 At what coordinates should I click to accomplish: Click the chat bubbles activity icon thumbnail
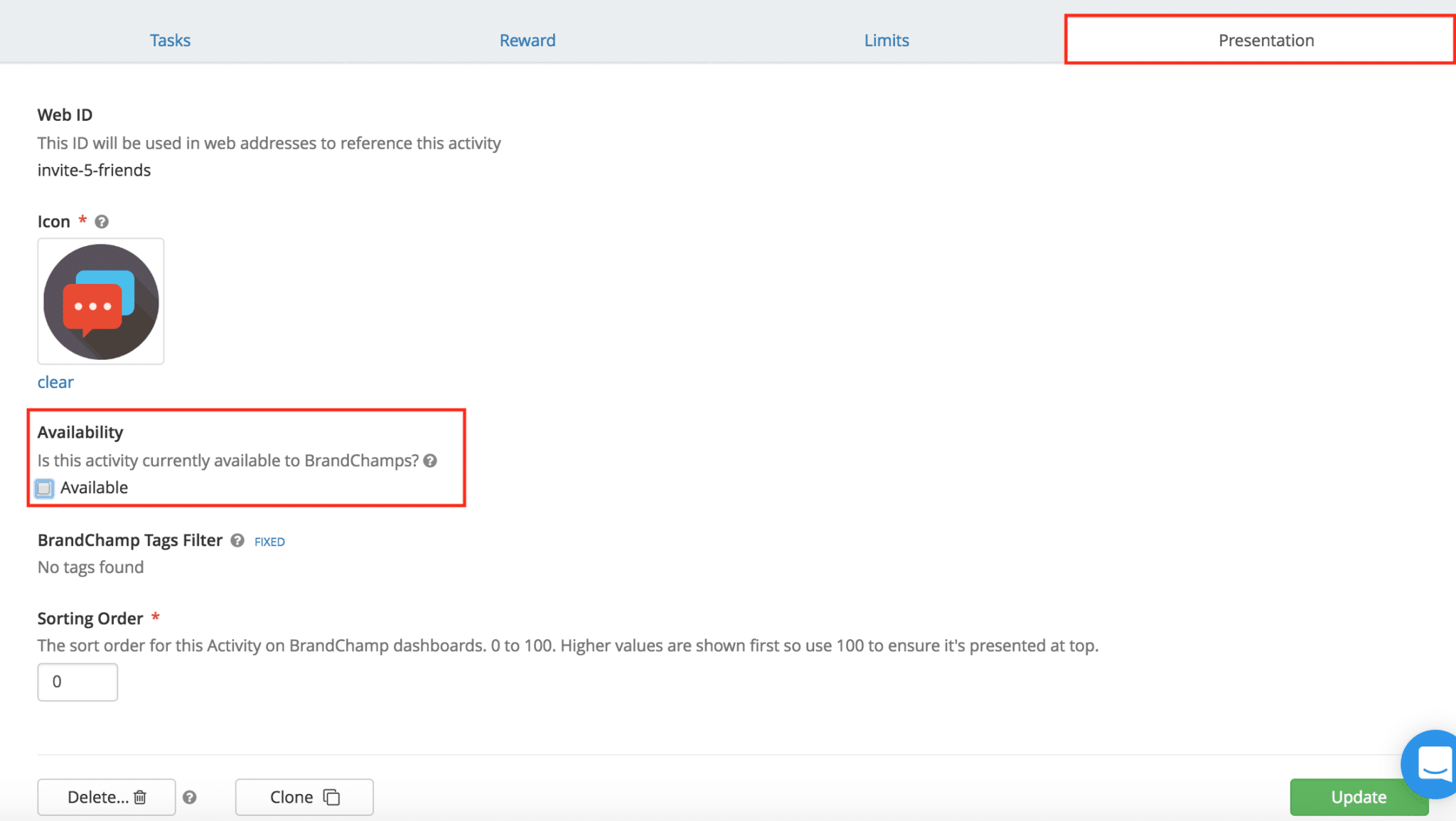(x=101, y=301)
